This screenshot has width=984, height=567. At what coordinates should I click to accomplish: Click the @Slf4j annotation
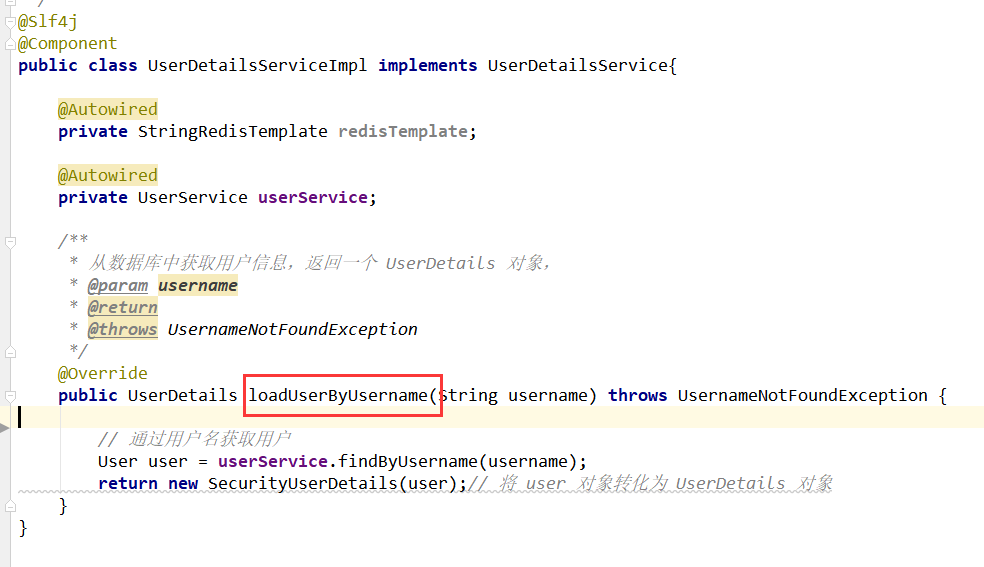coord(48,21)
